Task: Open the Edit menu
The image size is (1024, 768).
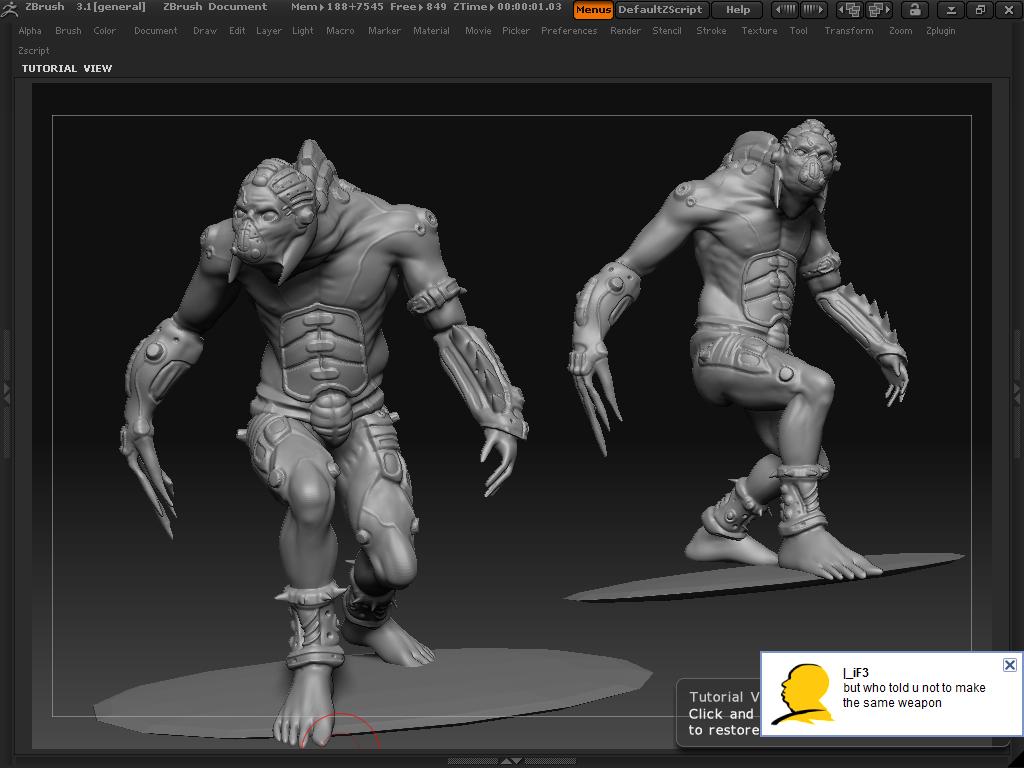Action: (x=237, y=31)
